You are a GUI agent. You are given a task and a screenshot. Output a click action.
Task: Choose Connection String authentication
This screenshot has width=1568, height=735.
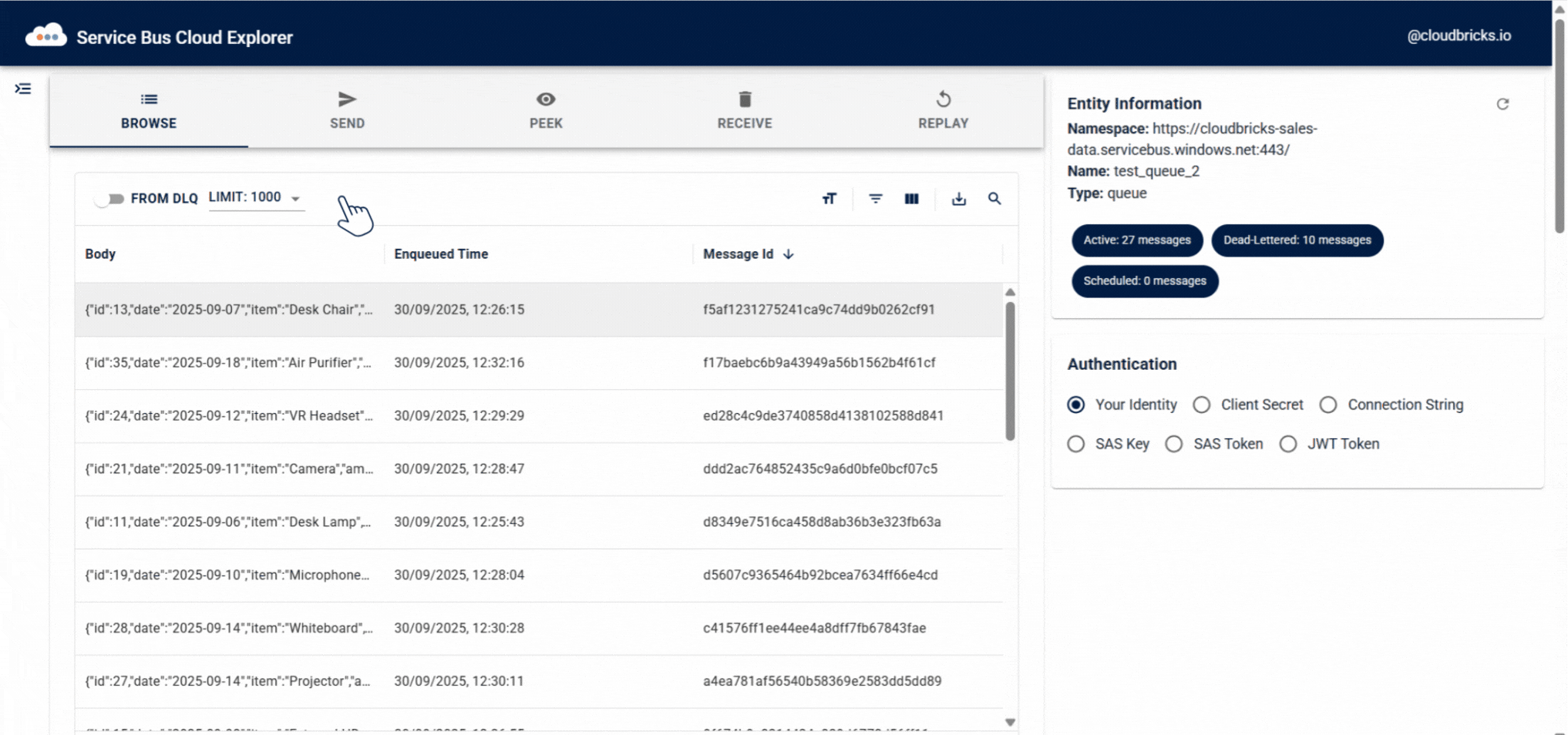[1327, 405]
